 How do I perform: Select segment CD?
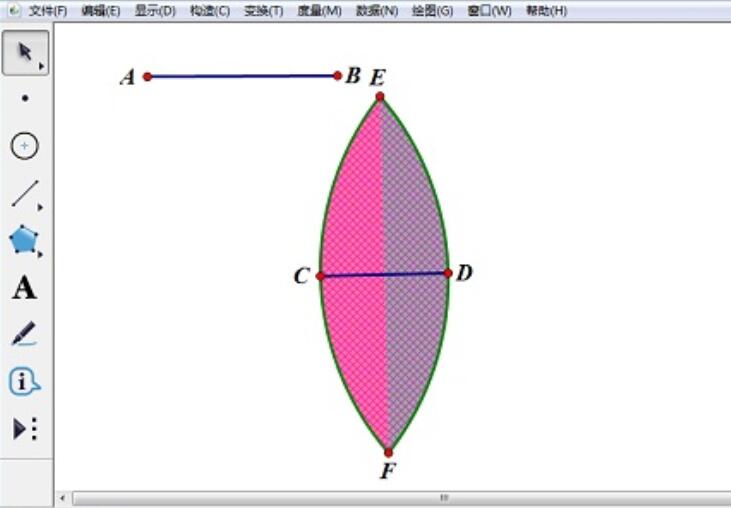(384, 275)
